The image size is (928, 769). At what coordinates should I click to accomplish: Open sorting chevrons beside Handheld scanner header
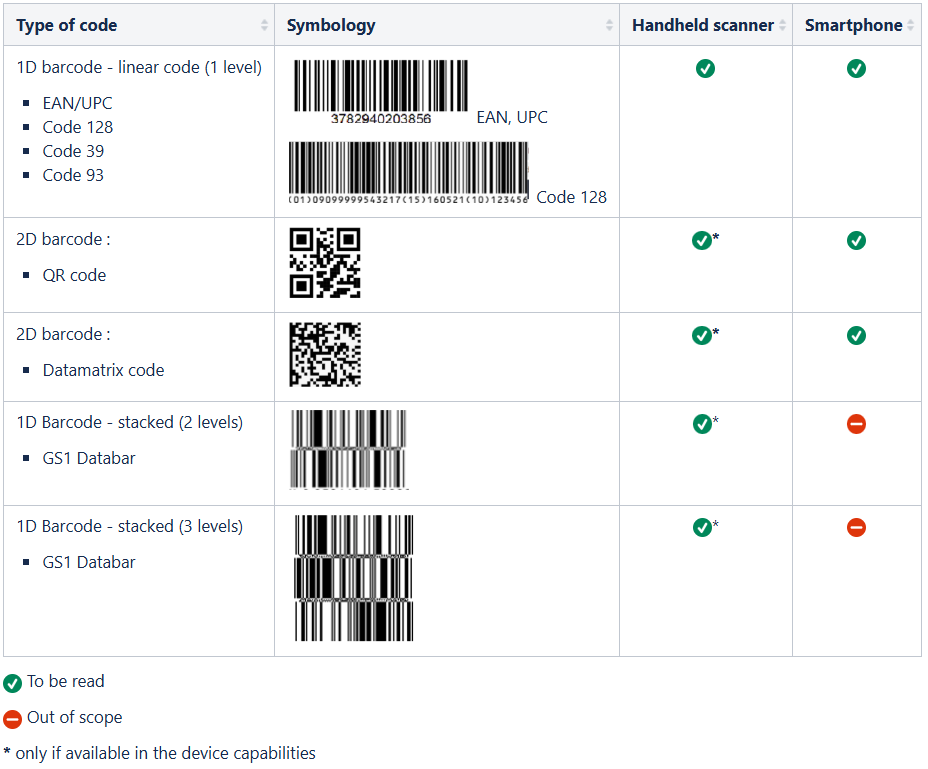784,24
